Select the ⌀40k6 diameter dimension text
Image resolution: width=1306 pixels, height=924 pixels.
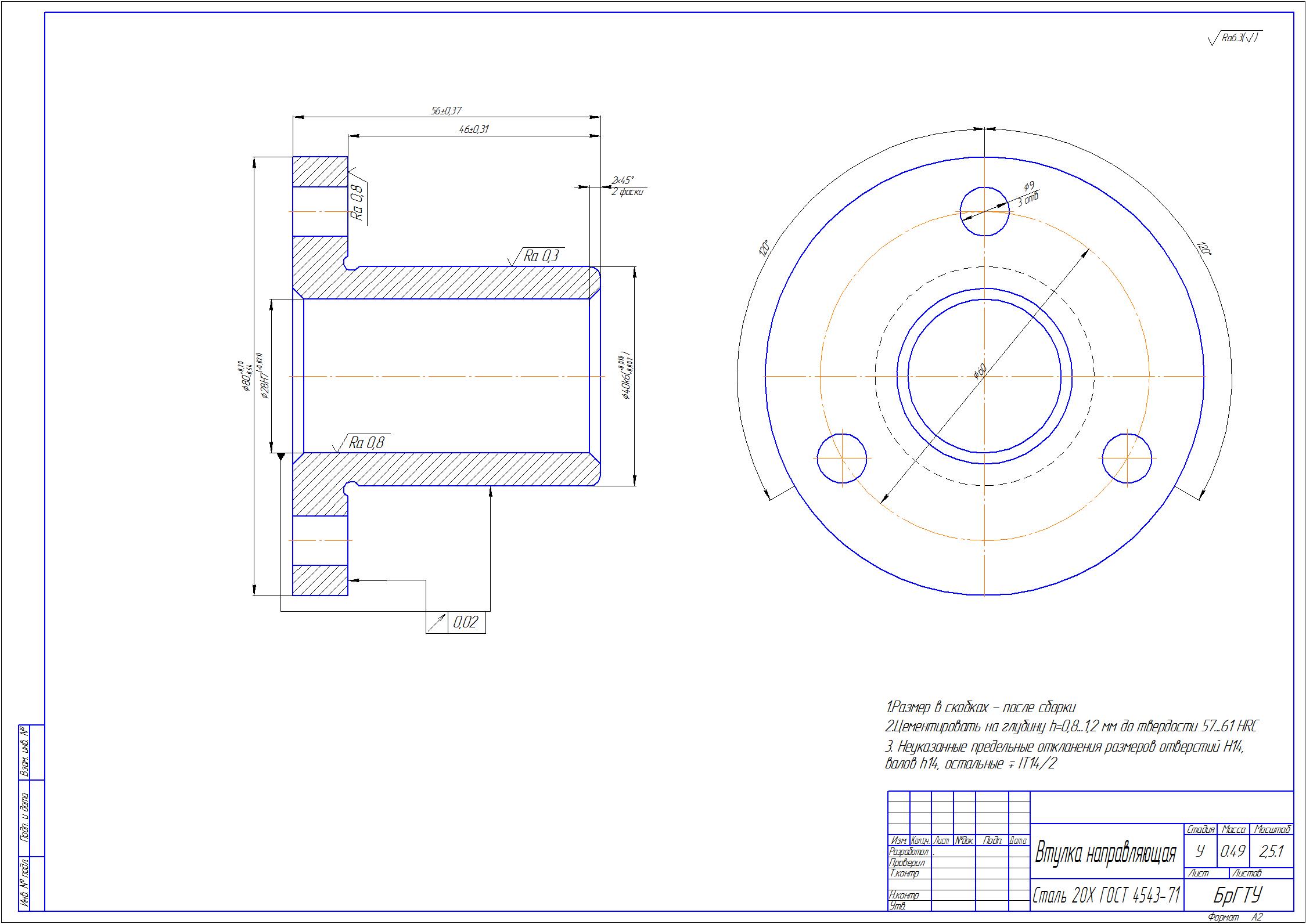click(625, 376)
